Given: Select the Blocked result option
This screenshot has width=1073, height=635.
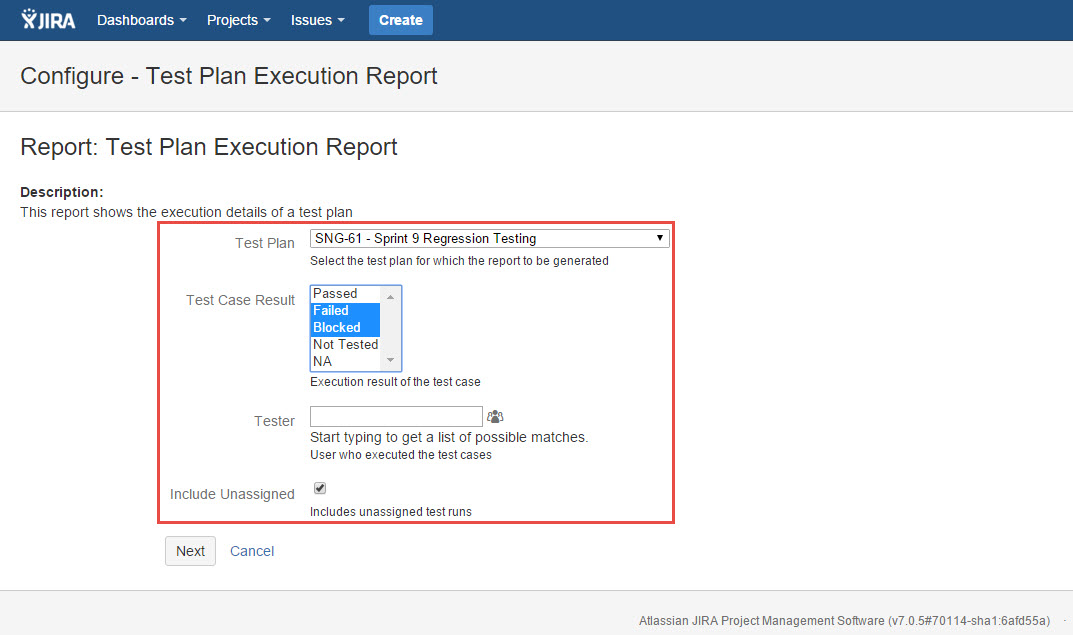Looking at the screenshot, I should (345, 328).
